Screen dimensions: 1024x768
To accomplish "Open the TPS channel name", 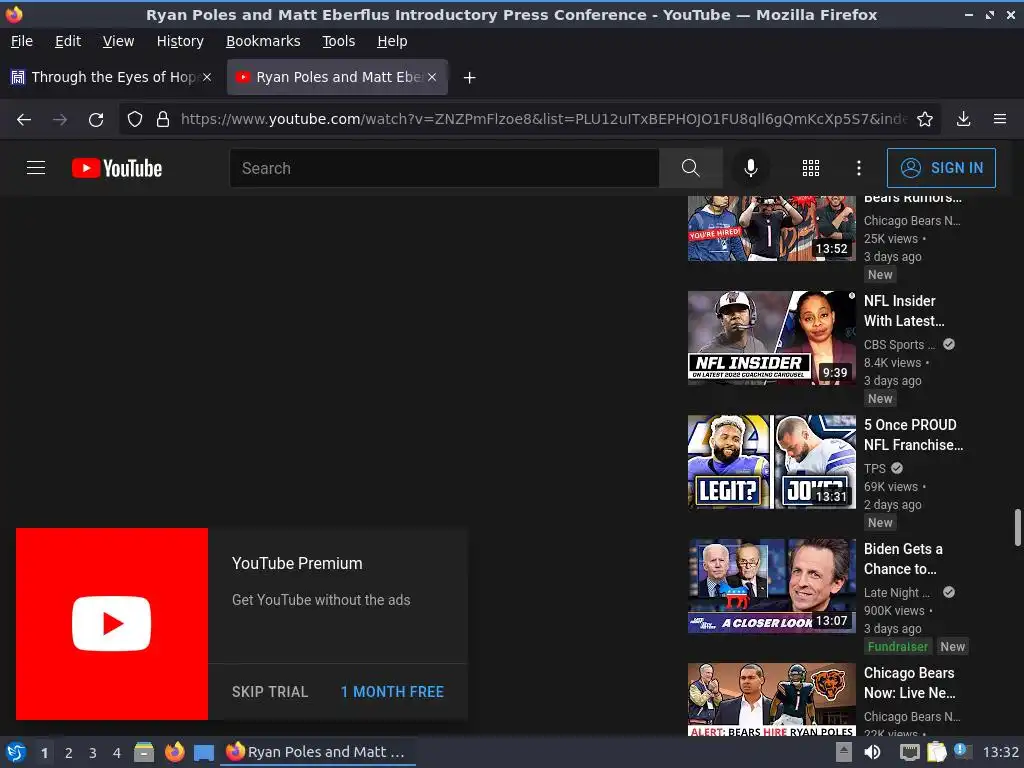I will pos(874,469).
